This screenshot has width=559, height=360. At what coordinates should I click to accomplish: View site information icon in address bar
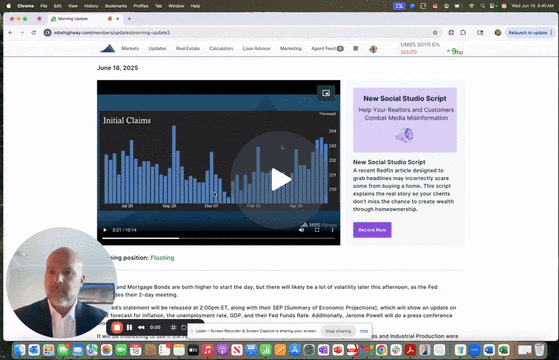(47, 33)
